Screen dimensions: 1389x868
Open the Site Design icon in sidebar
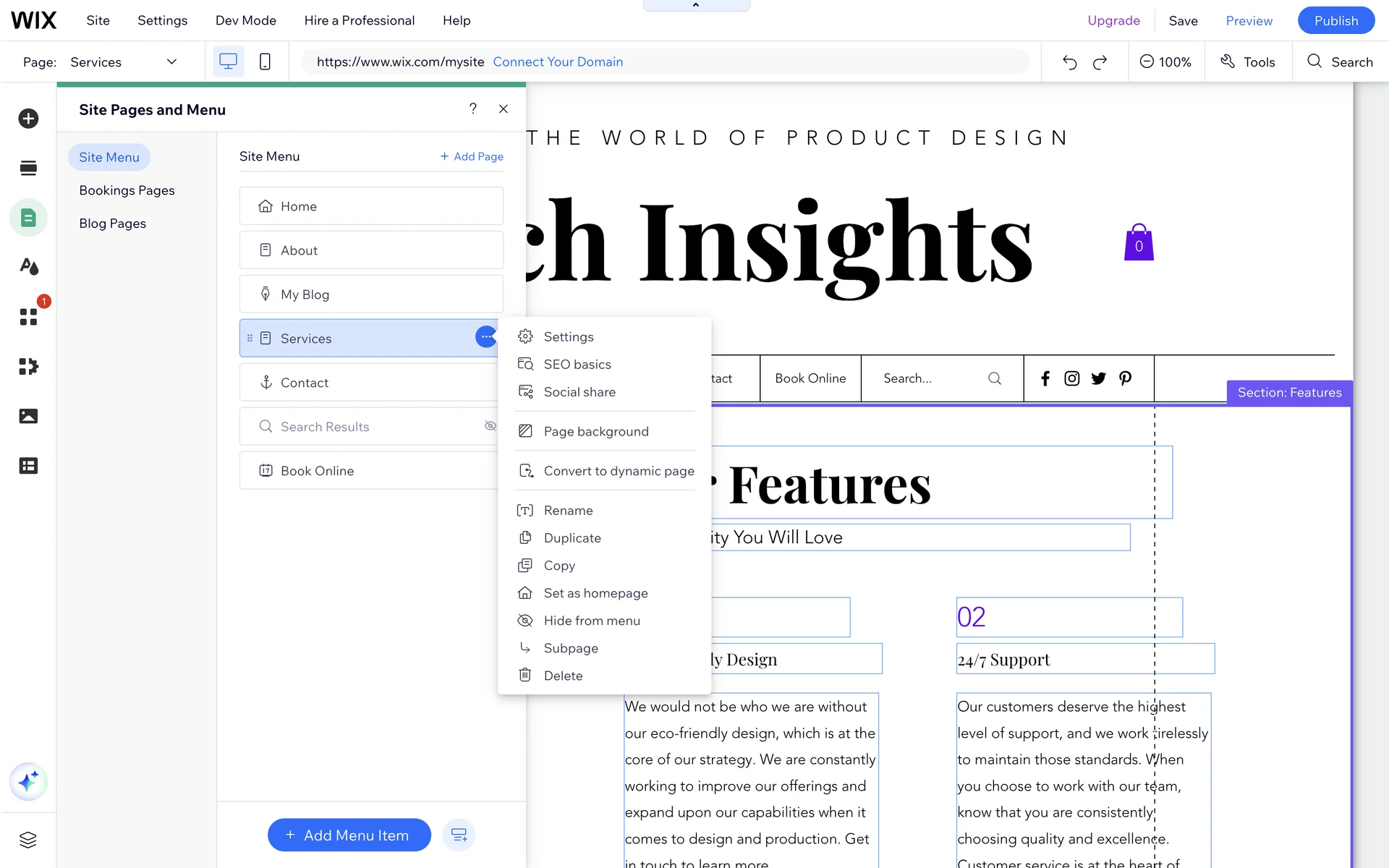28,267
